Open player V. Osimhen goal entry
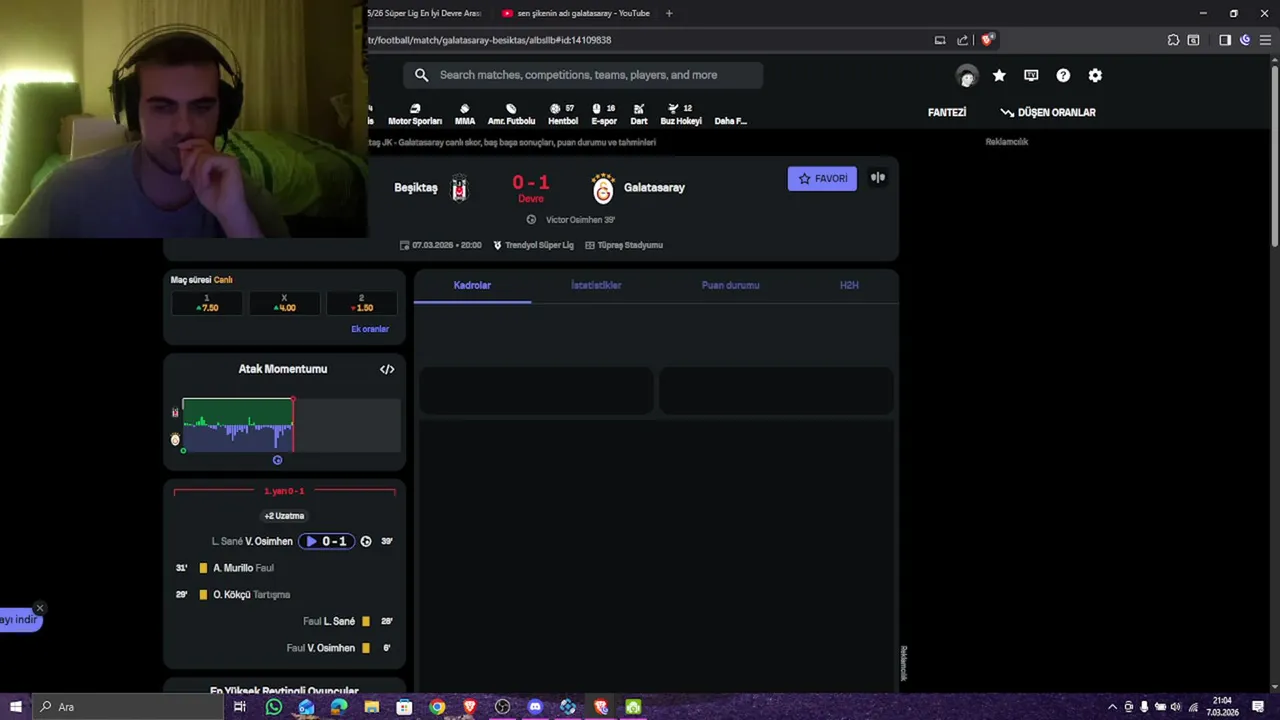Viewport: 1280px width, 720px height. click(x=269, y=541)
